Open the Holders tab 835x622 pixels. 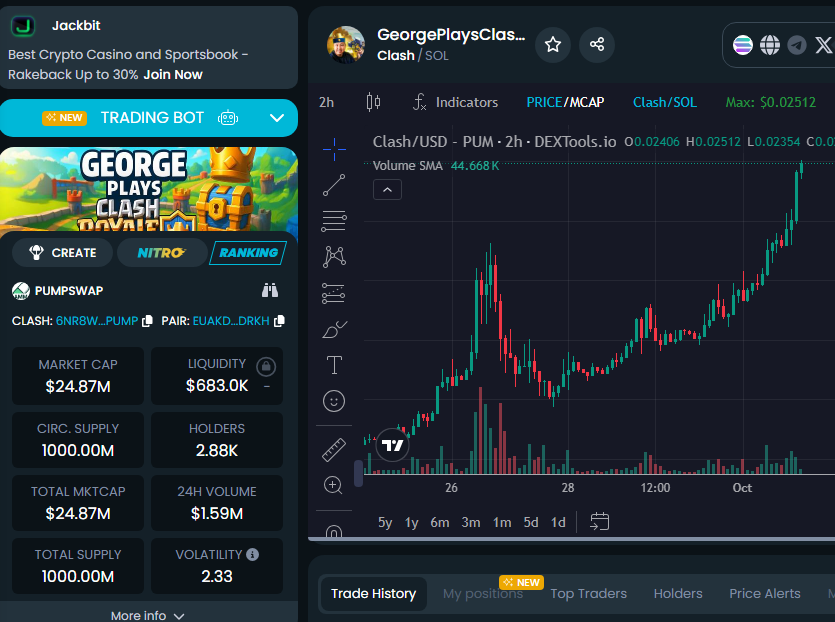678,593
